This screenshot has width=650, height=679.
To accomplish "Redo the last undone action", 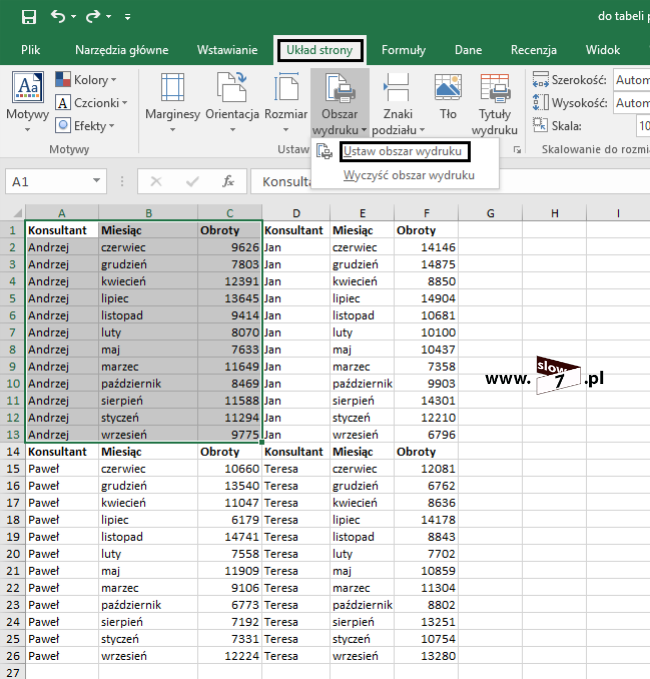I will pos(93,16).
